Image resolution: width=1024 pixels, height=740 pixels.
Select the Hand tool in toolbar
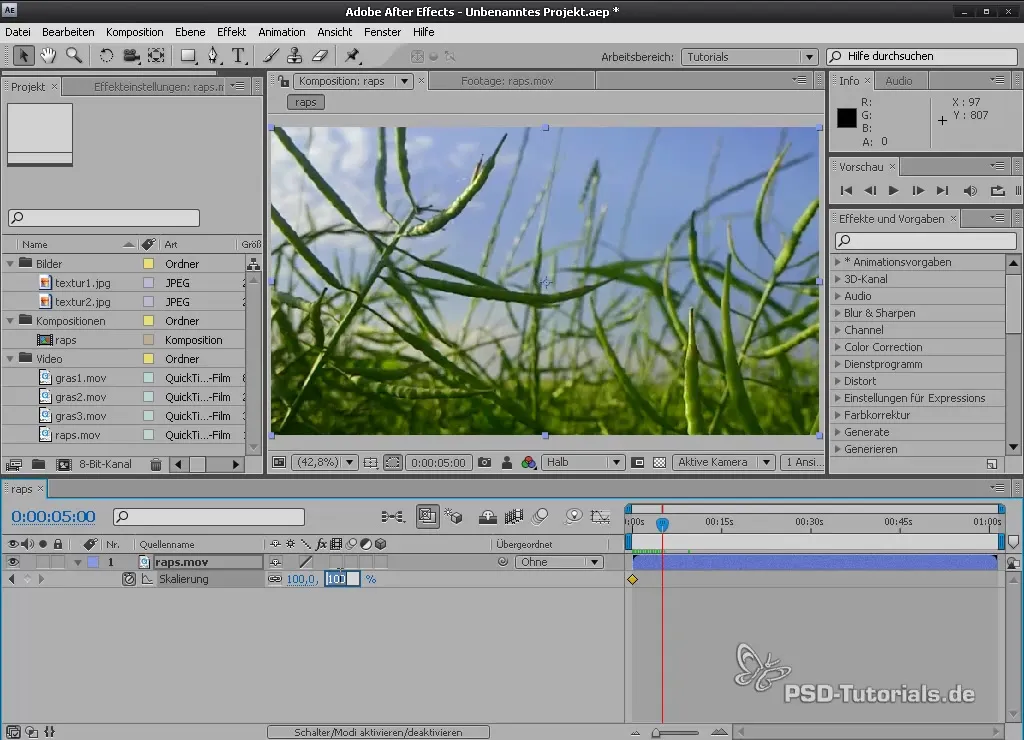[49, 56]
